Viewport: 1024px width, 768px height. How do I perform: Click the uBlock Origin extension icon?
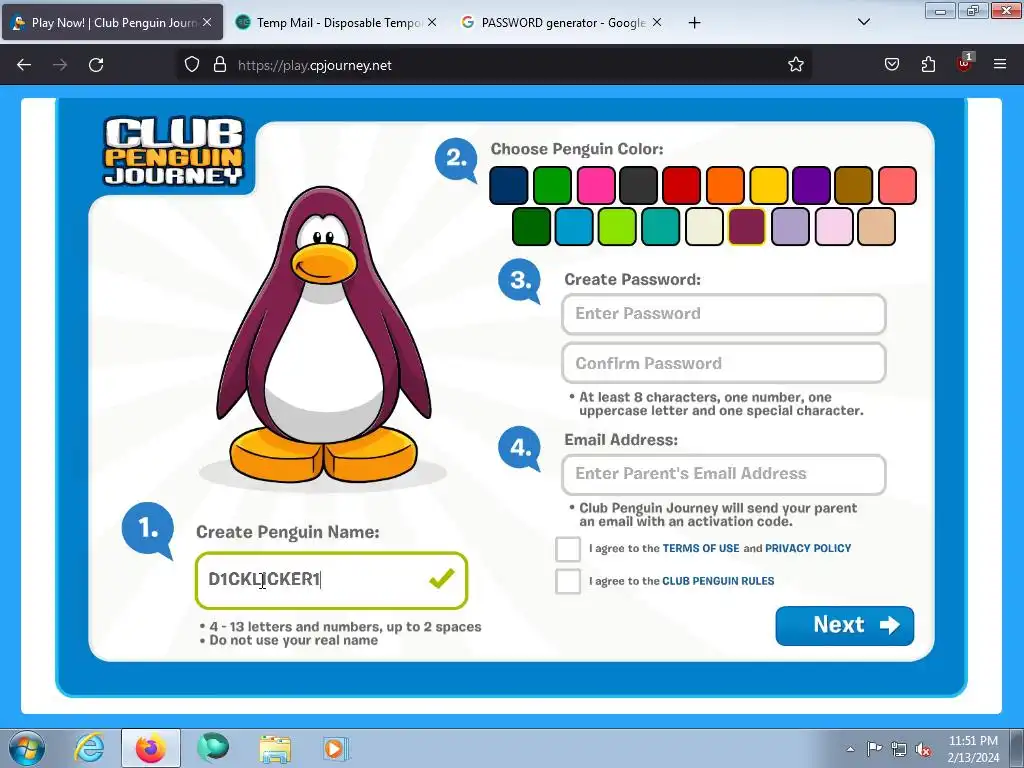965,63
